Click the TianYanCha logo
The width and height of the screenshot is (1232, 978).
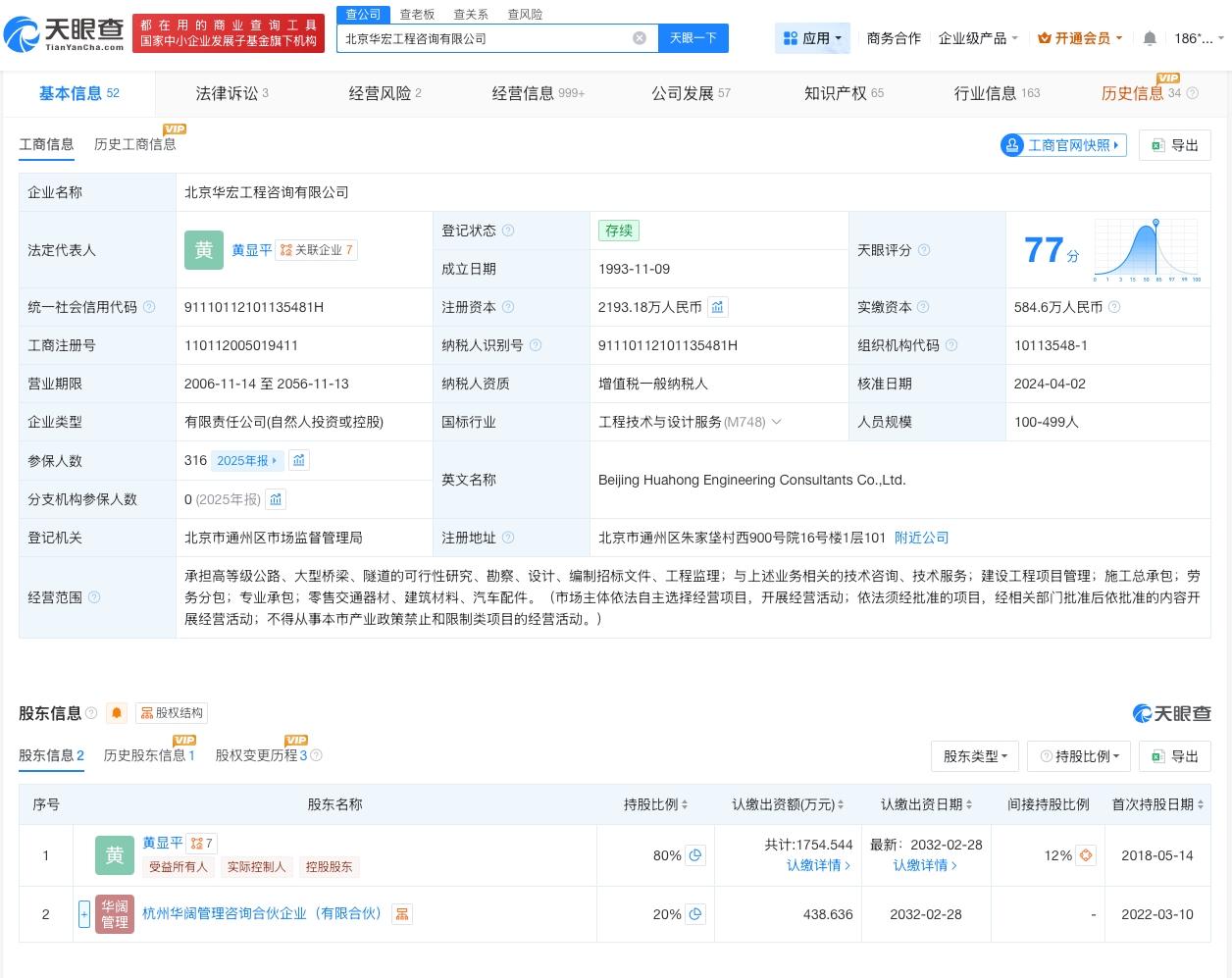(64, 34)
